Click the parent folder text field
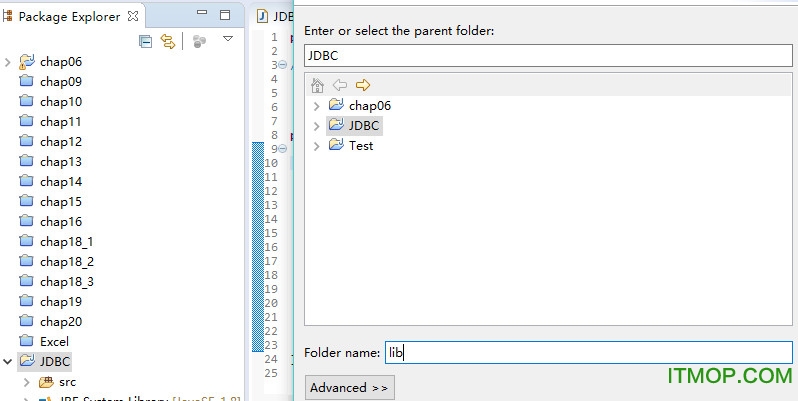 pyautogui.click(x=548, y=55)
